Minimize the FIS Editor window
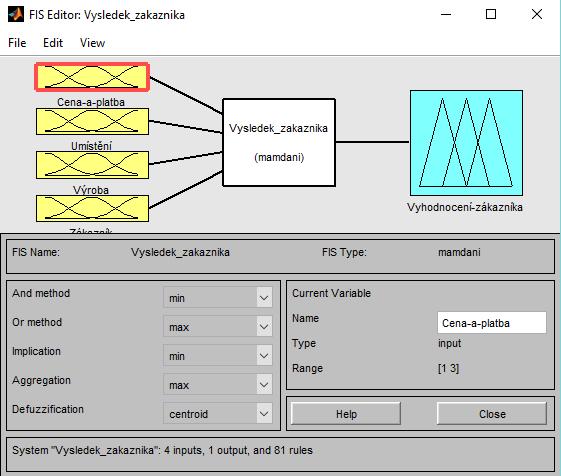The width and height of the screenshot is (561, 476). pyautogui.click(x=446, y=14)
